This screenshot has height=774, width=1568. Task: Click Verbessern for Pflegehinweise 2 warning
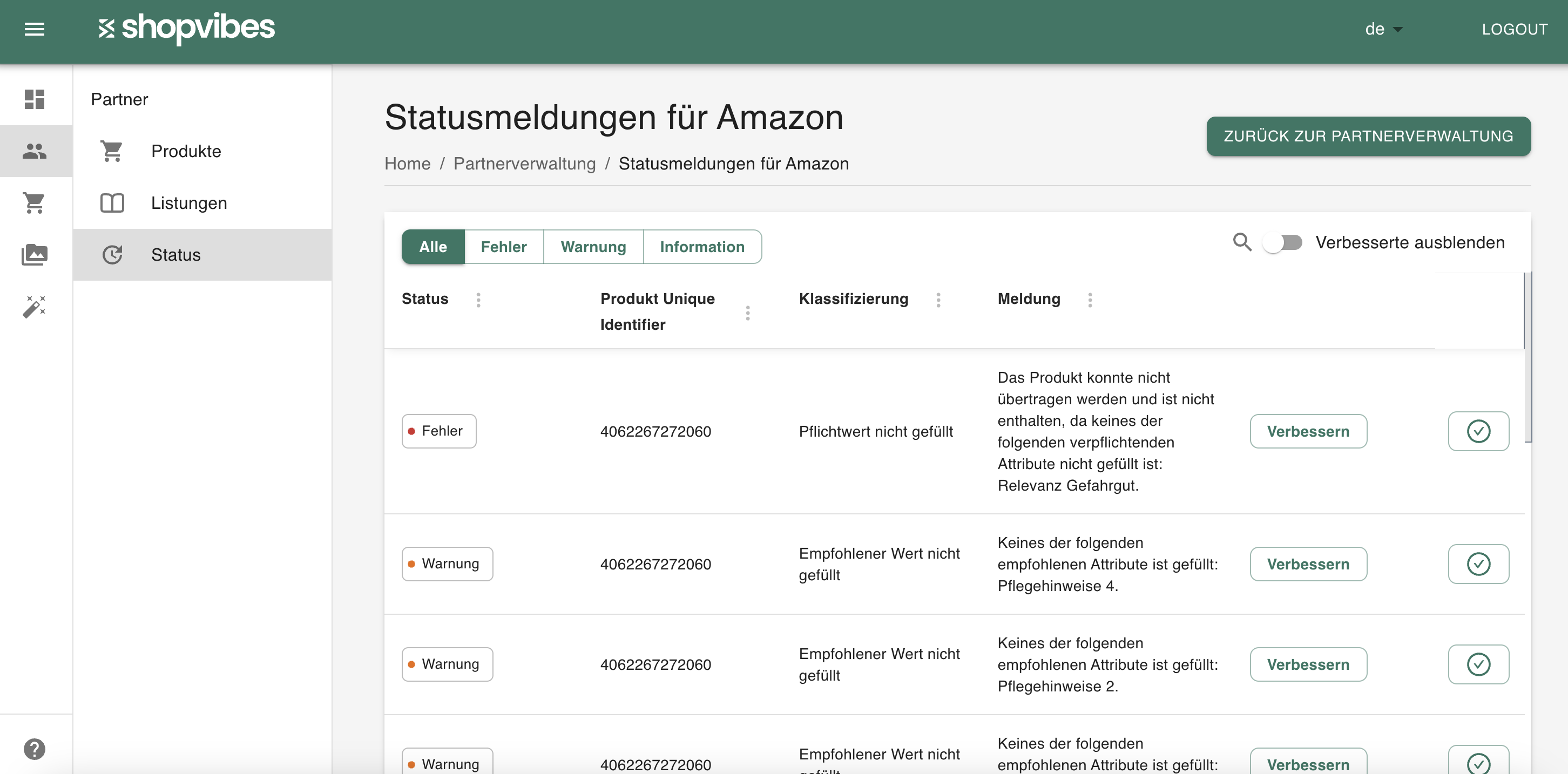[1308, 664]
